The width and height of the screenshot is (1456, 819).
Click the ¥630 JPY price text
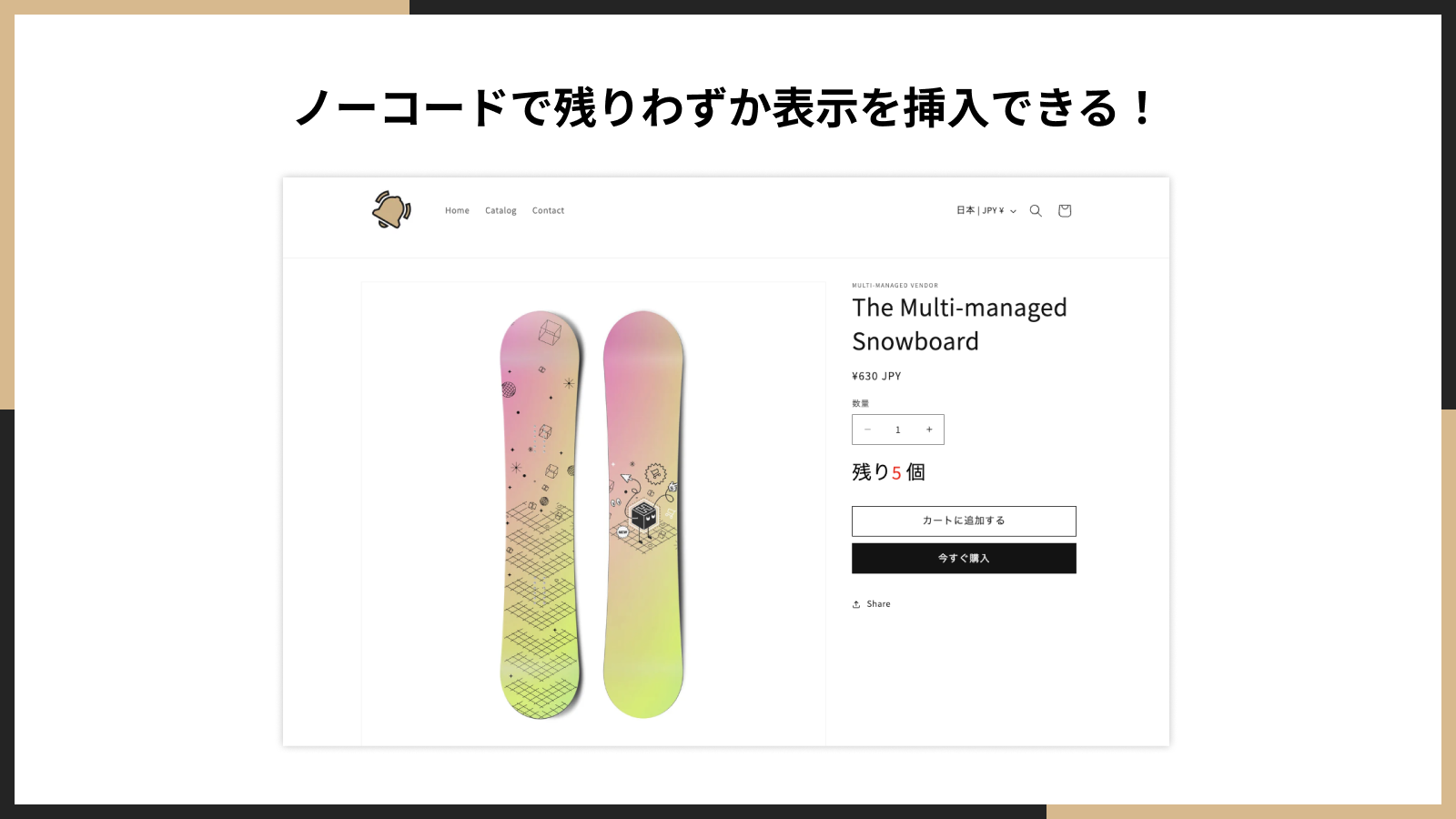(x=876, y=376)
